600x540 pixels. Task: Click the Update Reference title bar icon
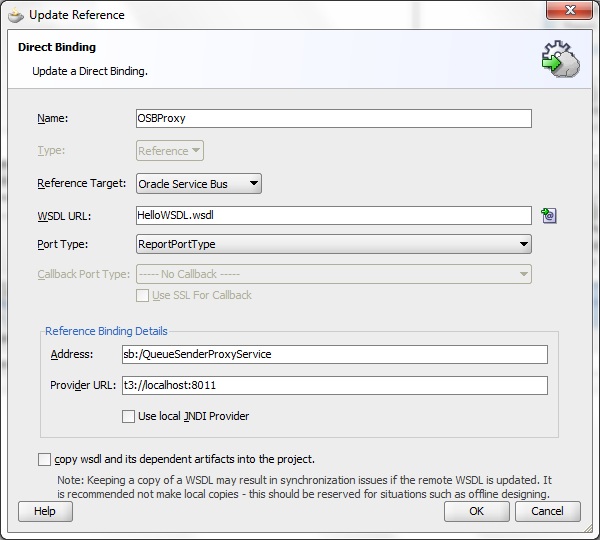[16, 15]
